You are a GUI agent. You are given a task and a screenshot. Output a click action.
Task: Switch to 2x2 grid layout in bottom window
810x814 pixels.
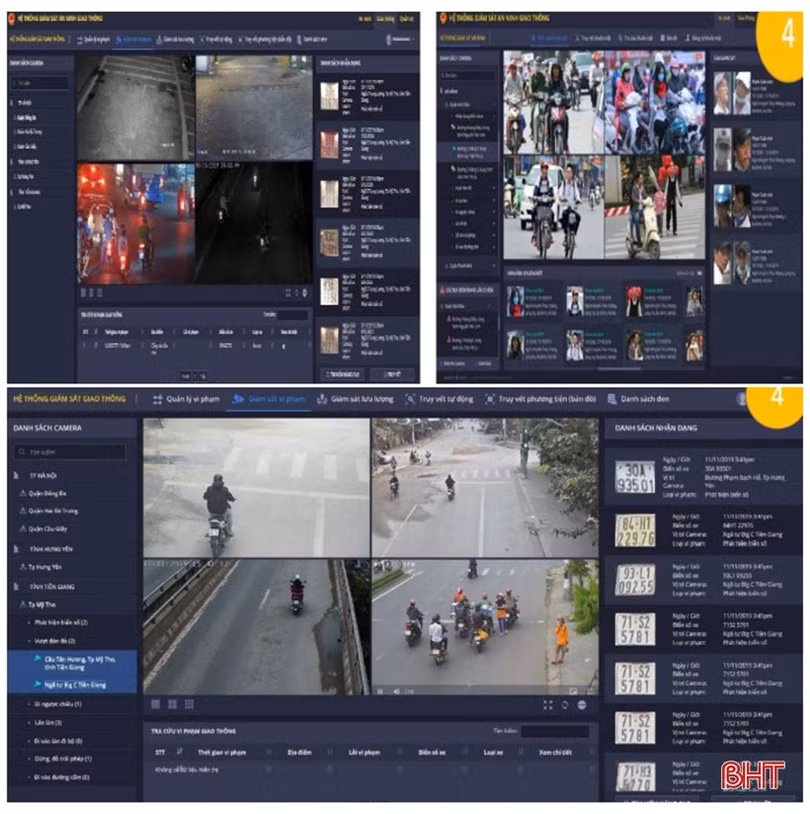[x=171, y=704]
